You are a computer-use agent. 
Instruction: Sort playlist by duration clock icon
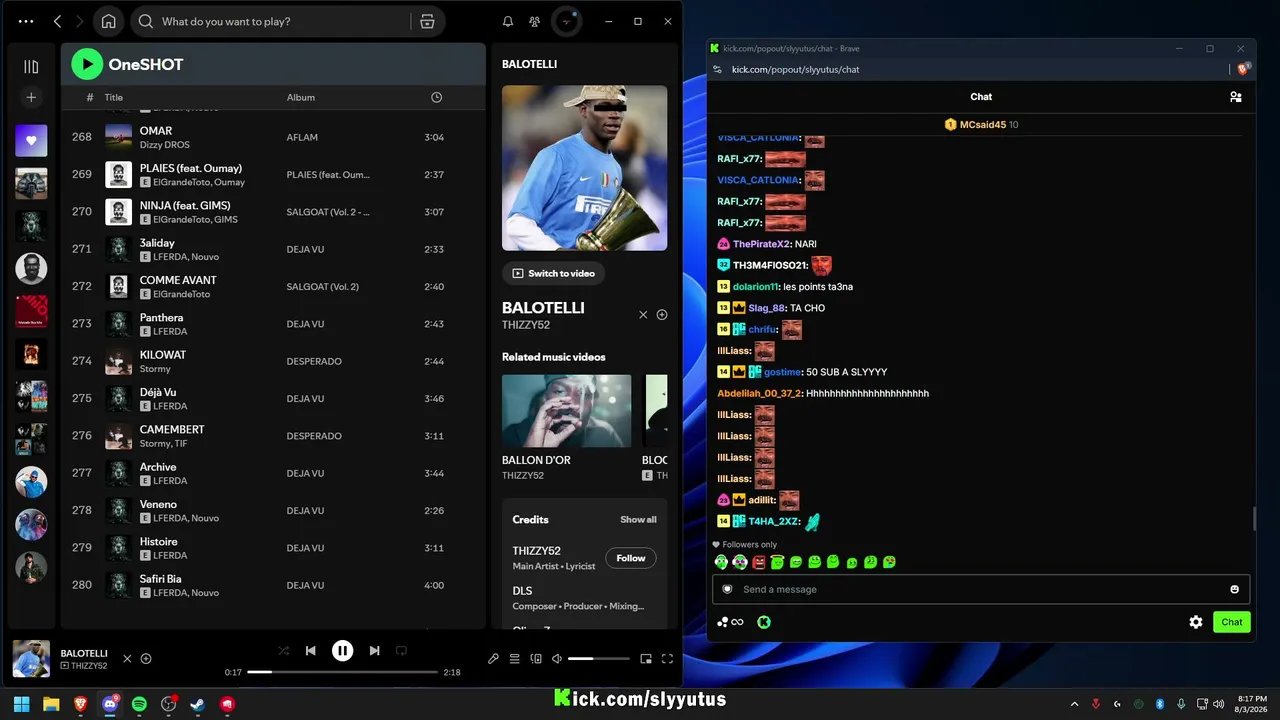[x=436, y=97]
